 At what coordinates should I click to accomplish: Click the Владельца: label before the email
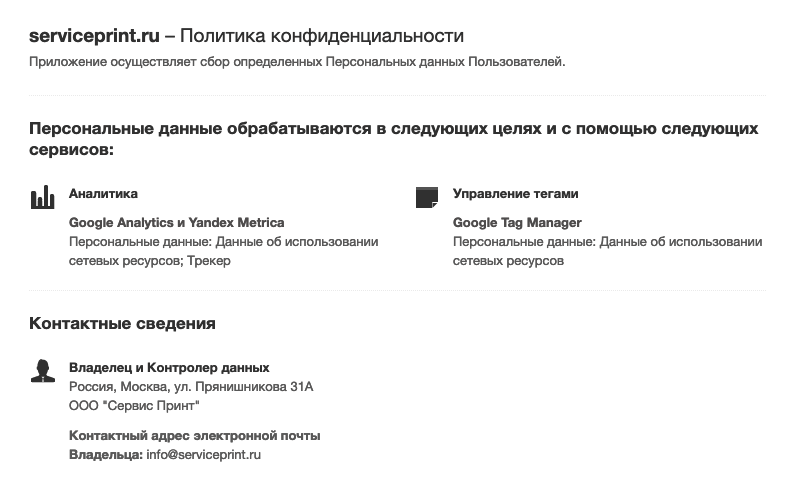coord(106,455)
